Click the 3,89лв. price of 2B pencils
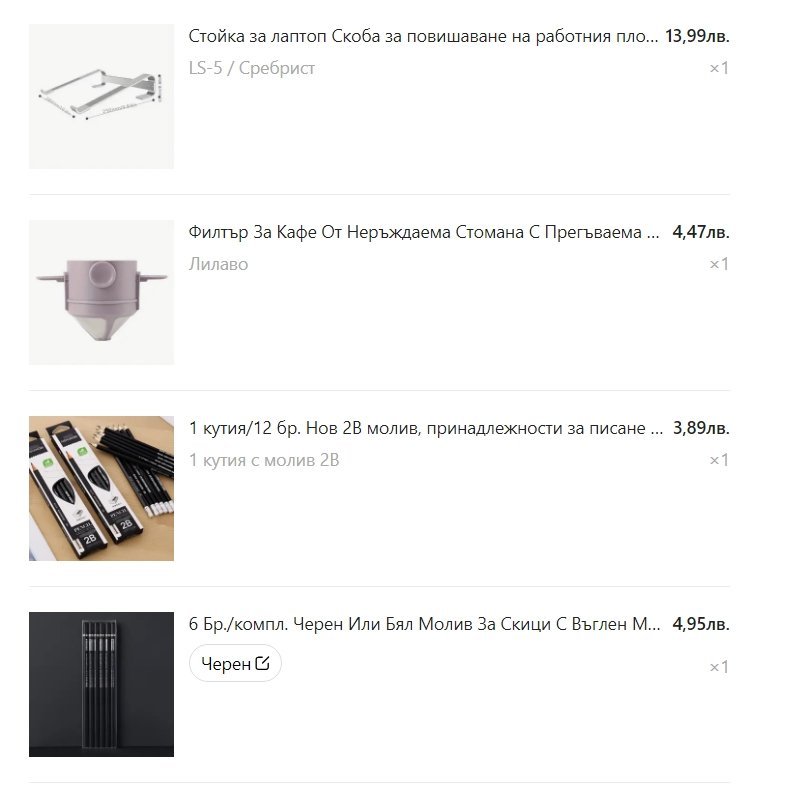Image resolution: width=803 pixels, height=792 pixels. point(701,428)
